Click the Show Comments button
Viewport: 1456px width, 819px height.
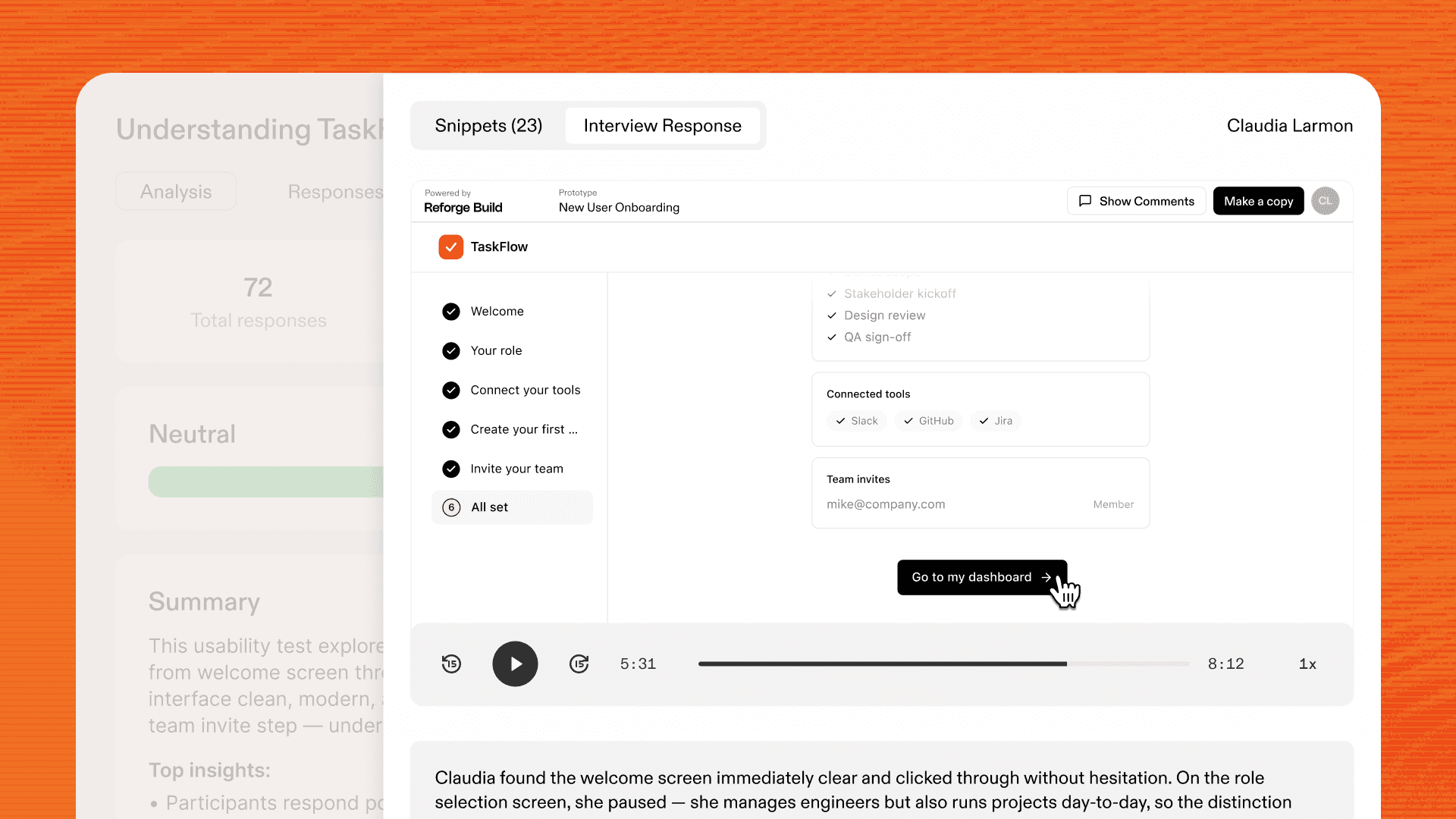tap(1136, 201)
